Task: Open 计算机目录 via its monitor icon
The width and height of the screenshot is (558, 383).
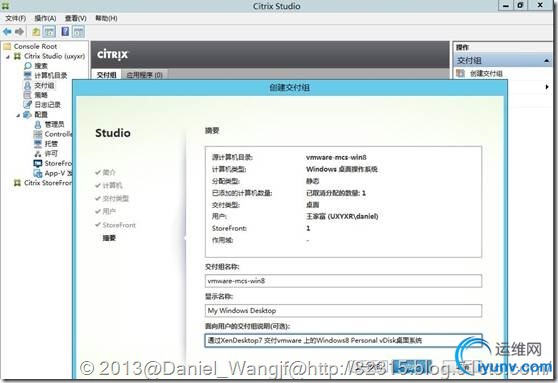Action: coord(28,75)
